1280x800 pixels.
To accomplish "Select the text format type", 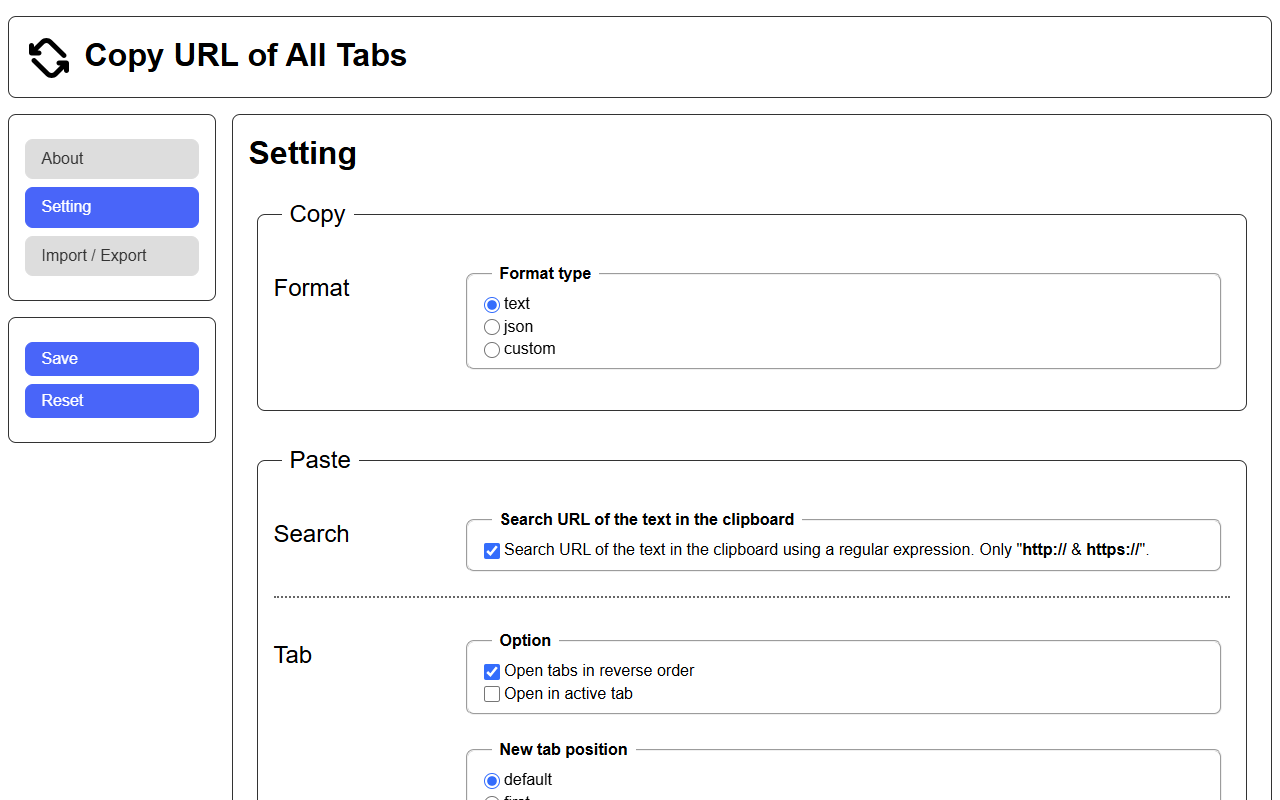I will [x=492, y=304].
